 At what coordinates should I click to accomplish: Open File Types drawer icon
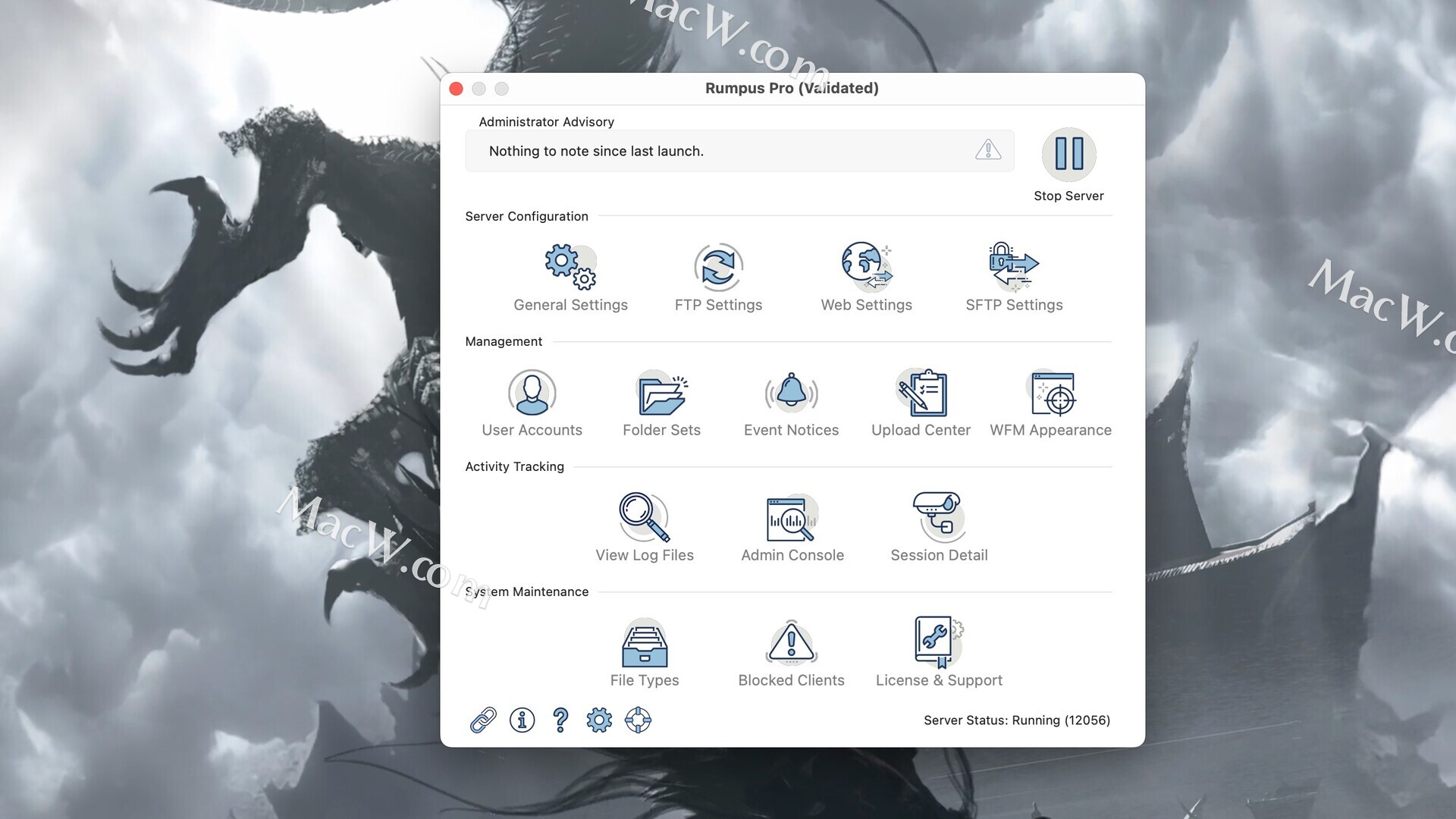pos(644,642)
